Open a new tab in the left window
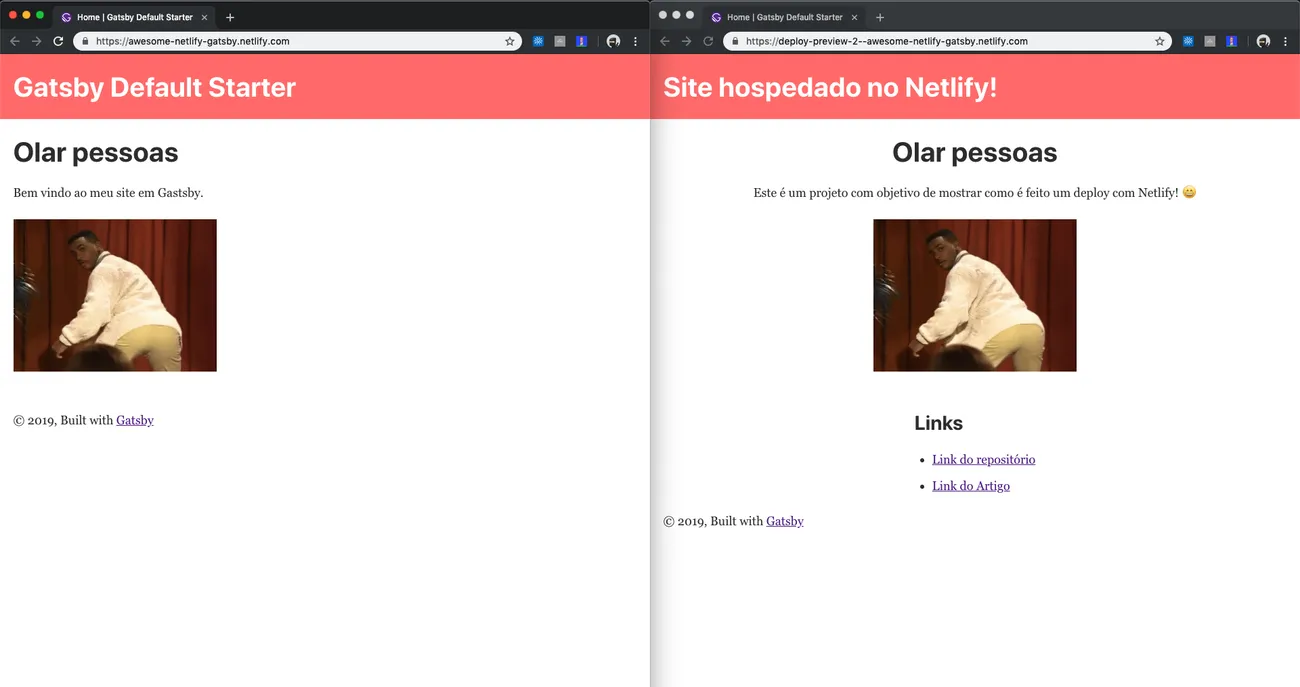This screenshot has width=1300, height=687. click(x=230, y=17)
